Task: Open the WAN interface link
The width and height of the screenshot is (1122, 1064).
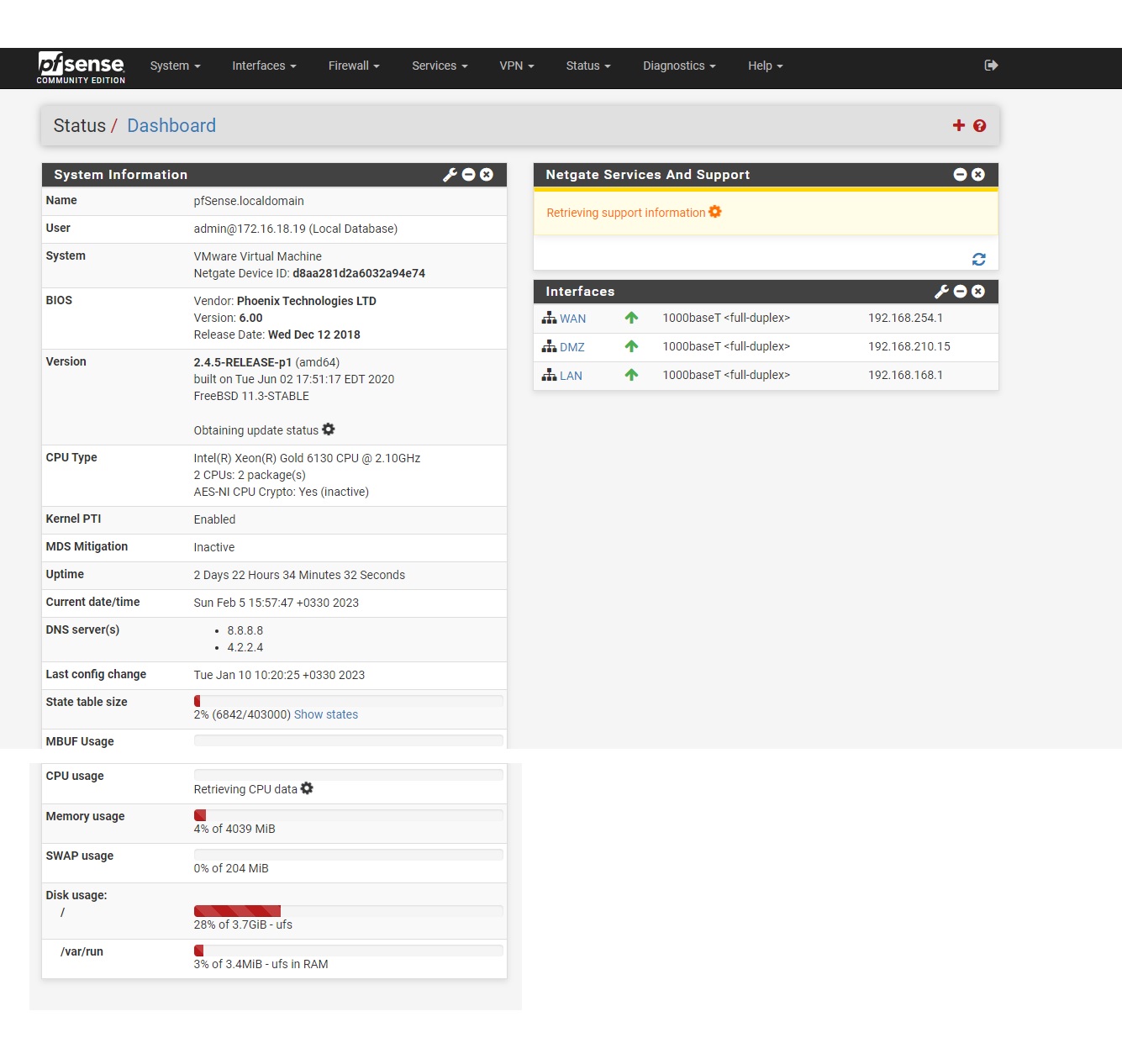Action: click(572, 319)
